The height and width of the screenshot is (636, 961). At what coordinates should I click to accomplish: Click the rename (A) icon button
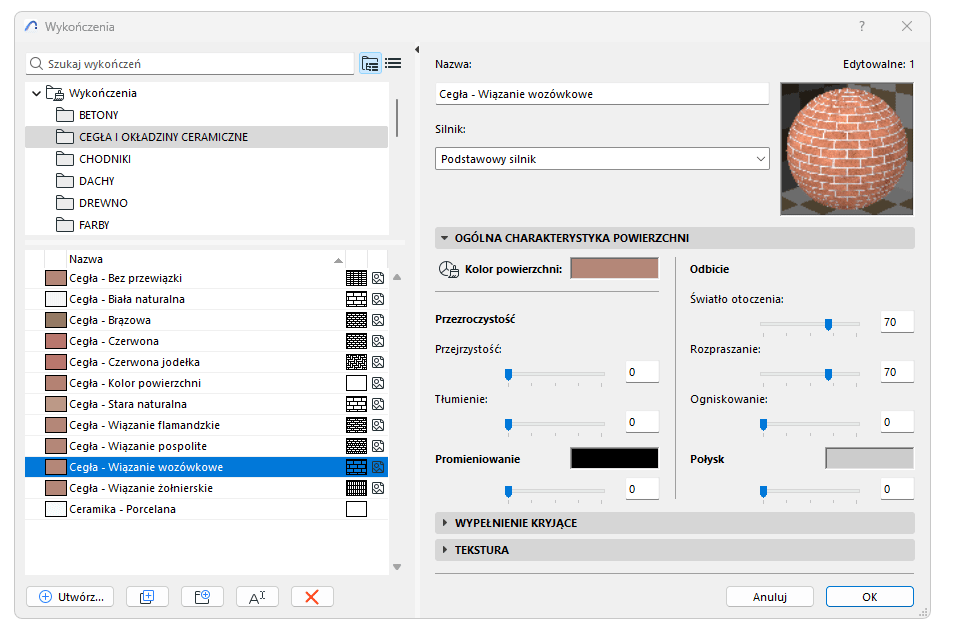(x=257, y=597)
